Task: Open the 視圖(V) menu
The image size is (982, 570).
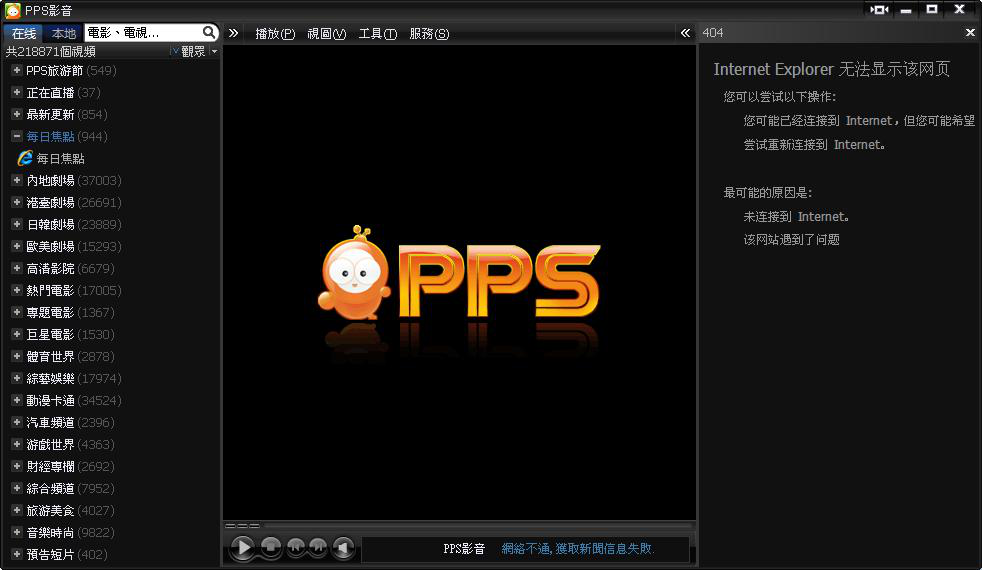Action: (326, 34)
